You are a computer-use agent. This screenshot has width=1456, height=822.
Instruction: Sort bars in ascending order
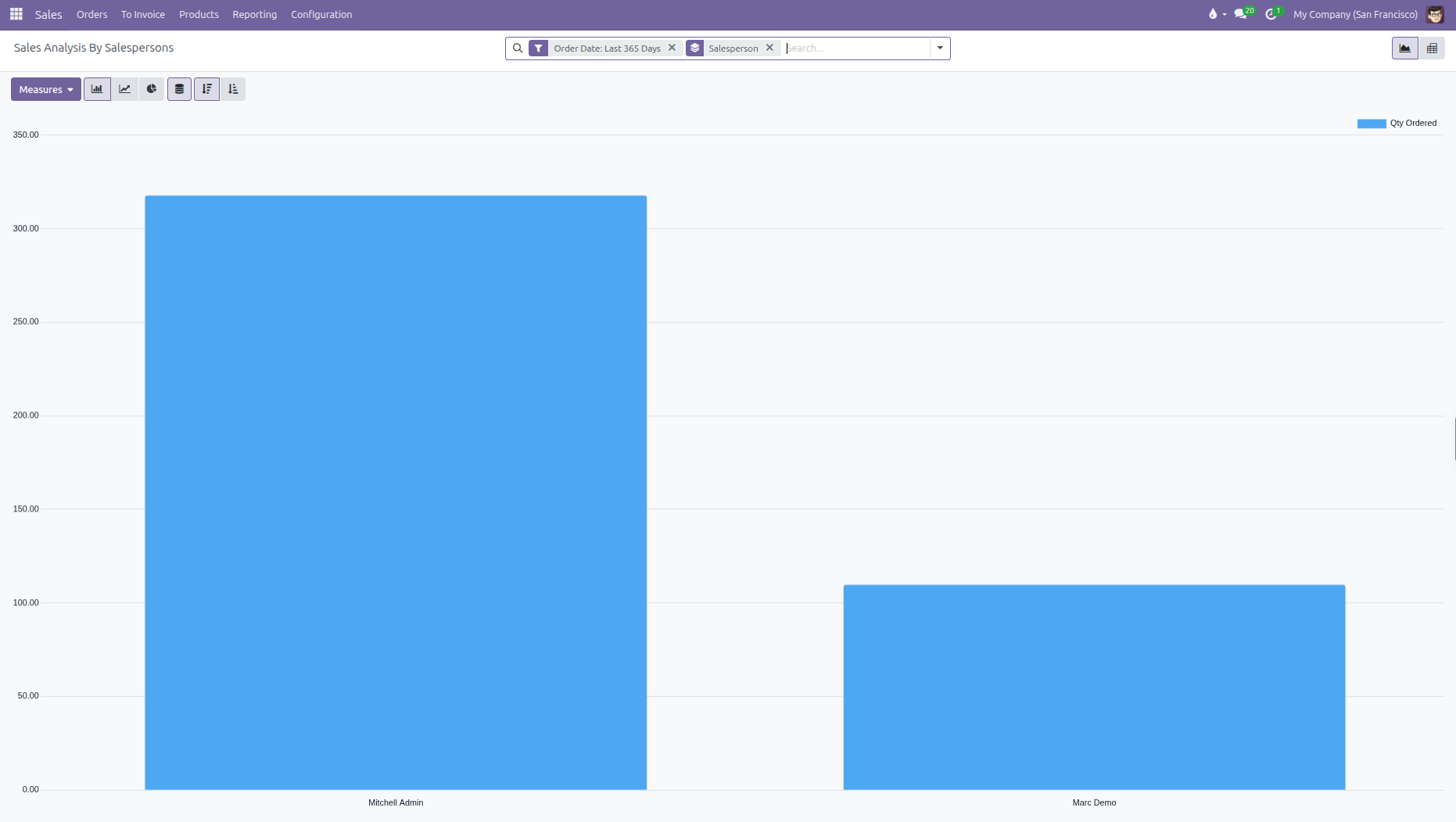233,89
